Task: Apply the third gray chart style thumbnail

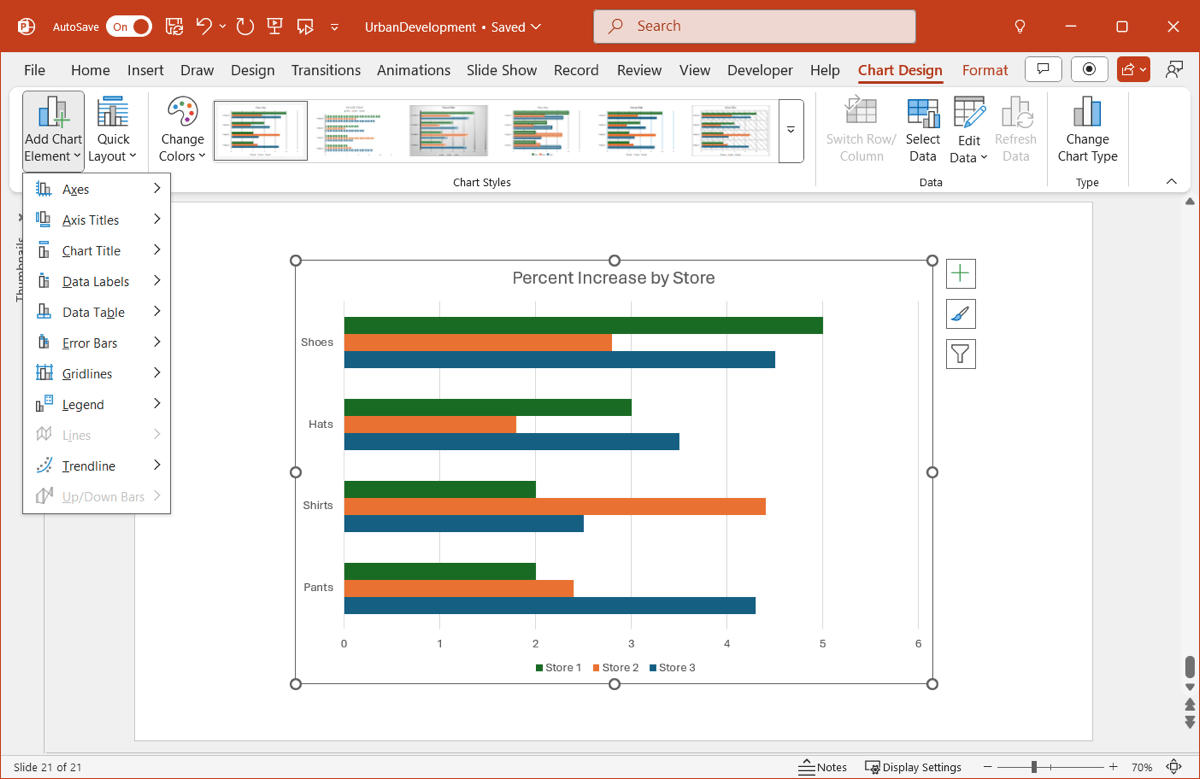Action: point(449,131)
